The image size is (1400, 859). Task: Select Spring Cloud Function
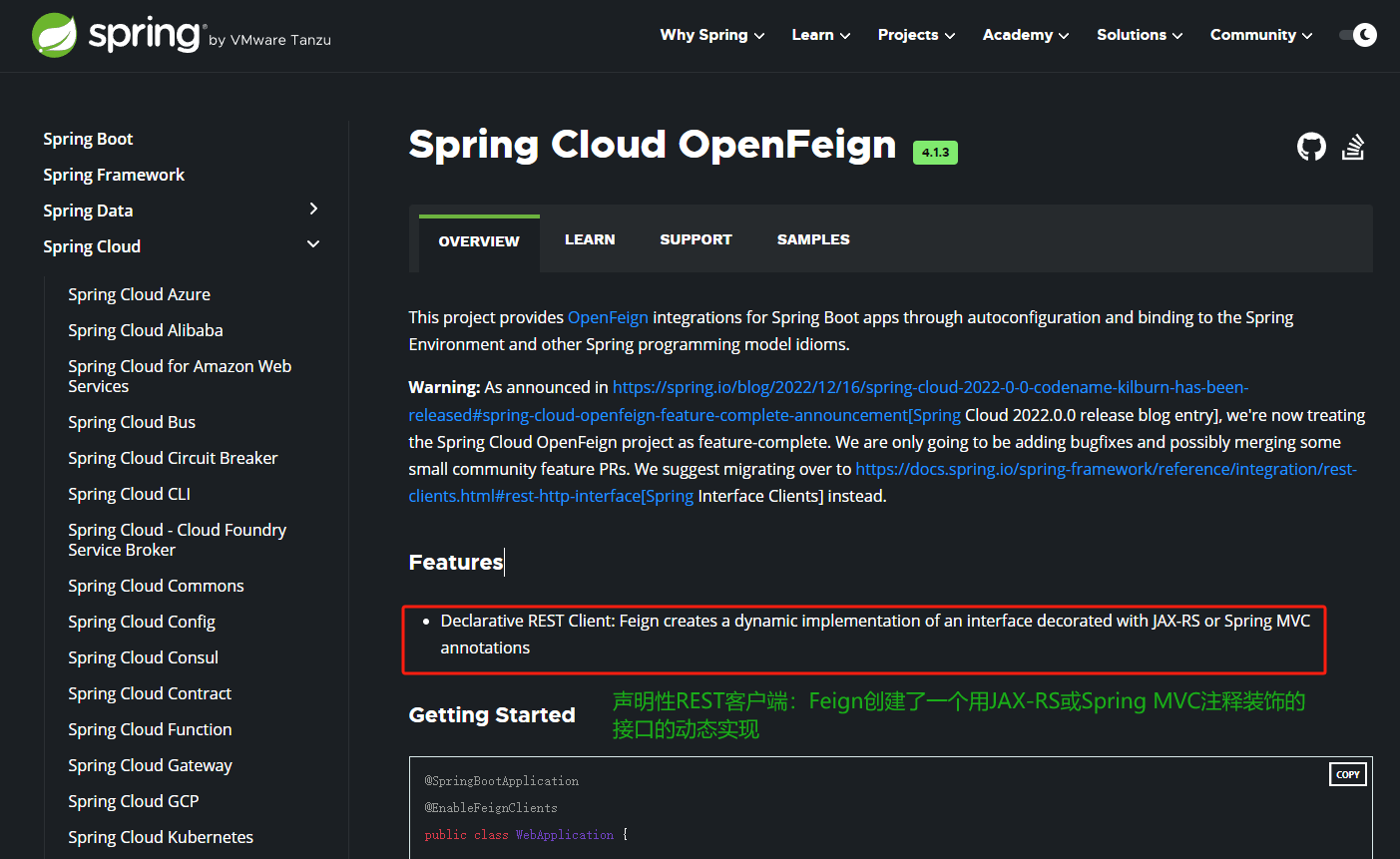click(x=150, y=729)
